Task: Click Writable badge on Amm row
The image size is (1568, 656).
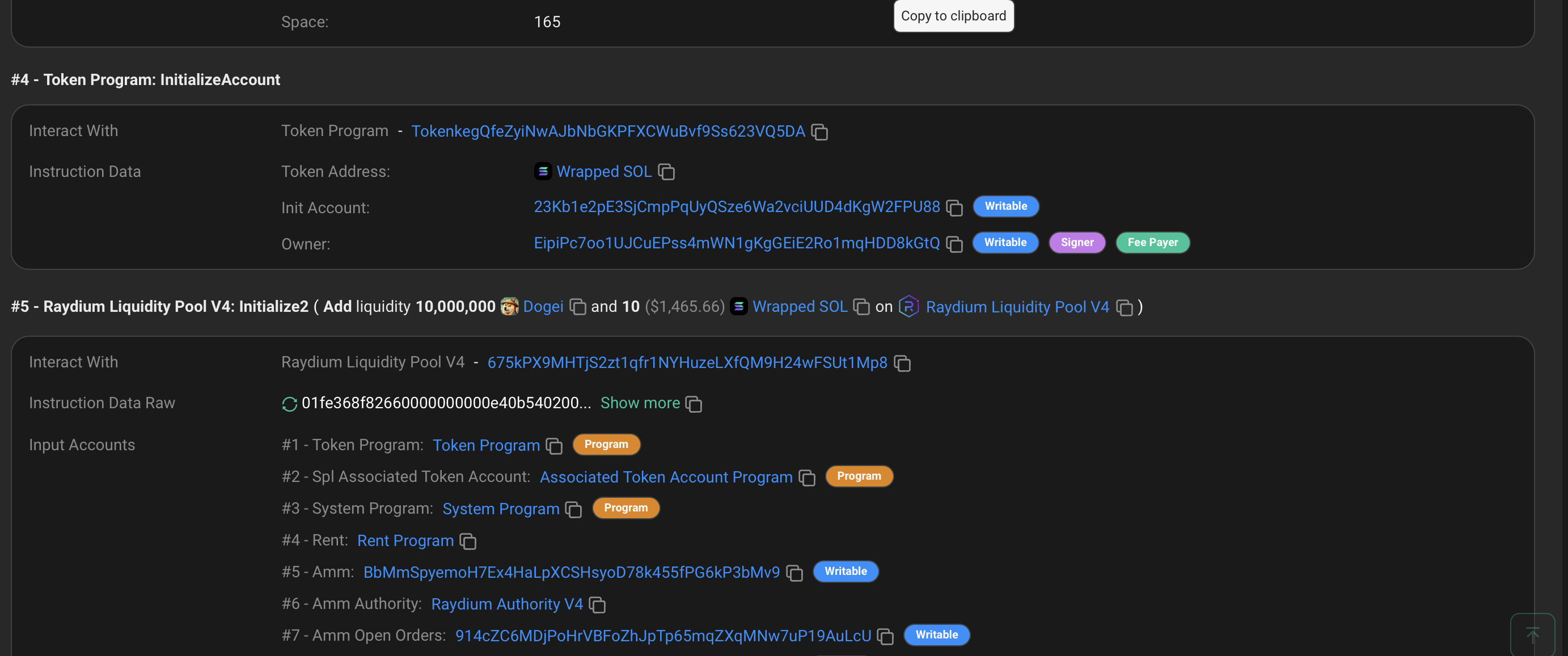Action: (846, 572)
